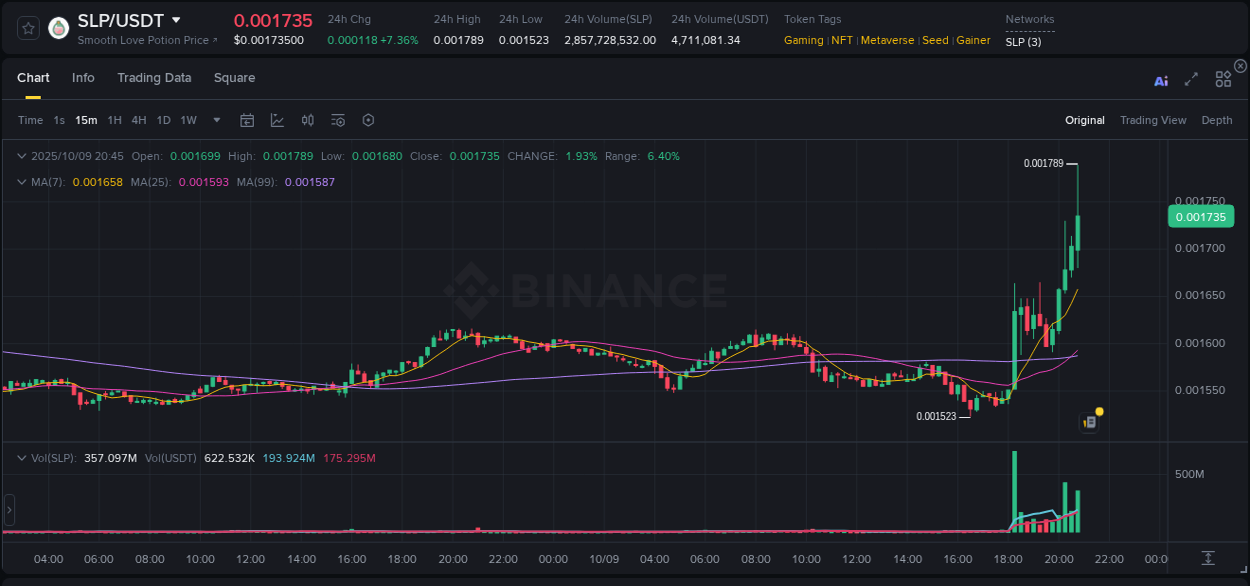
Task: Collapse the MA indicator values row
Action: (21, 181)
